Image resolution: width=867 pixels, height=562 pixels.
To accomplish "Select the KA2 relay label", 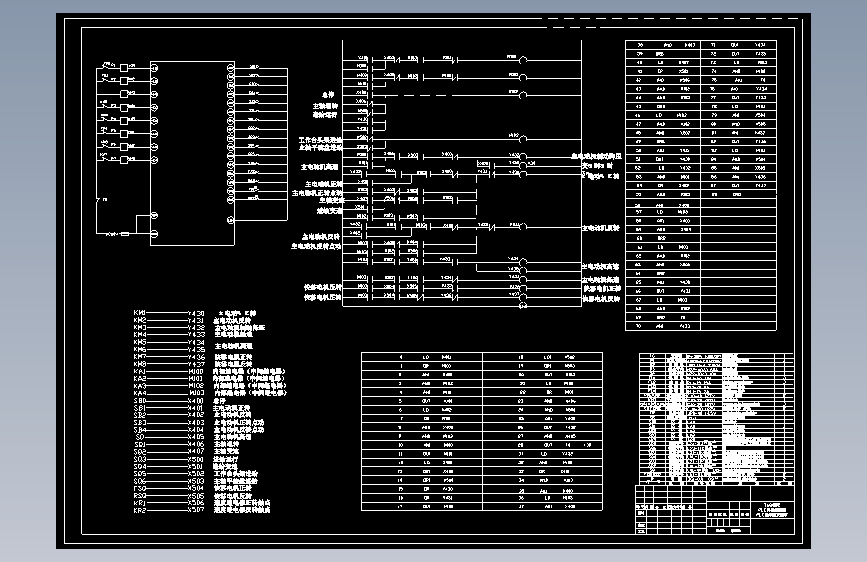I will click(x=140, y=379).
